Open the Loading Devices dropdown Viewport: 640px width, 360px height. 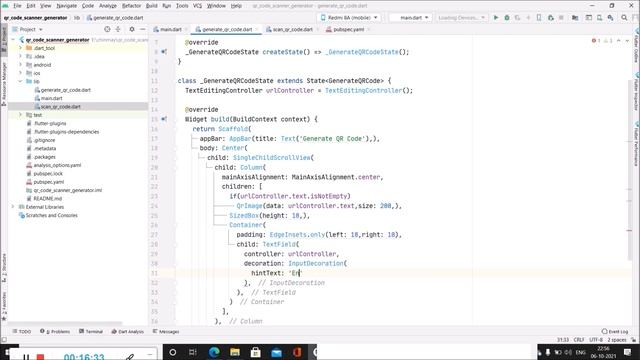click(x=461, y=18)
